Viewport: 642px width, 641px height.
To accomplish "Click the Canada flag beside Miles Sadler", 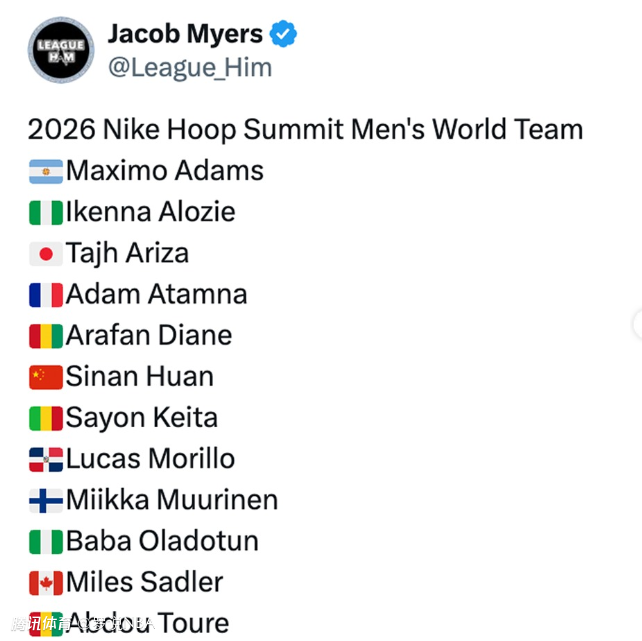I will point(46,582).
